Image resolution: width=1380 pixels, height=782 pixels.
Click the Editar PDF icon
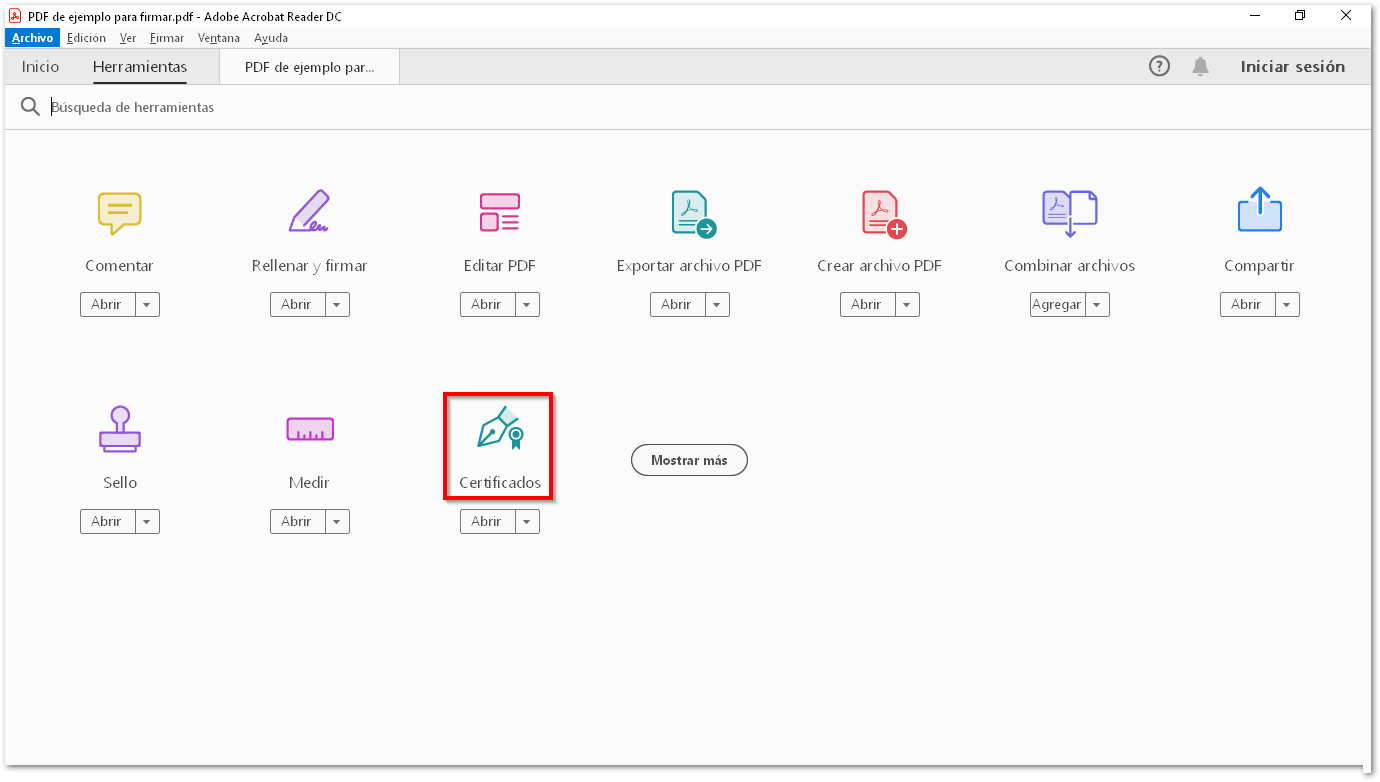pos(499,212)
